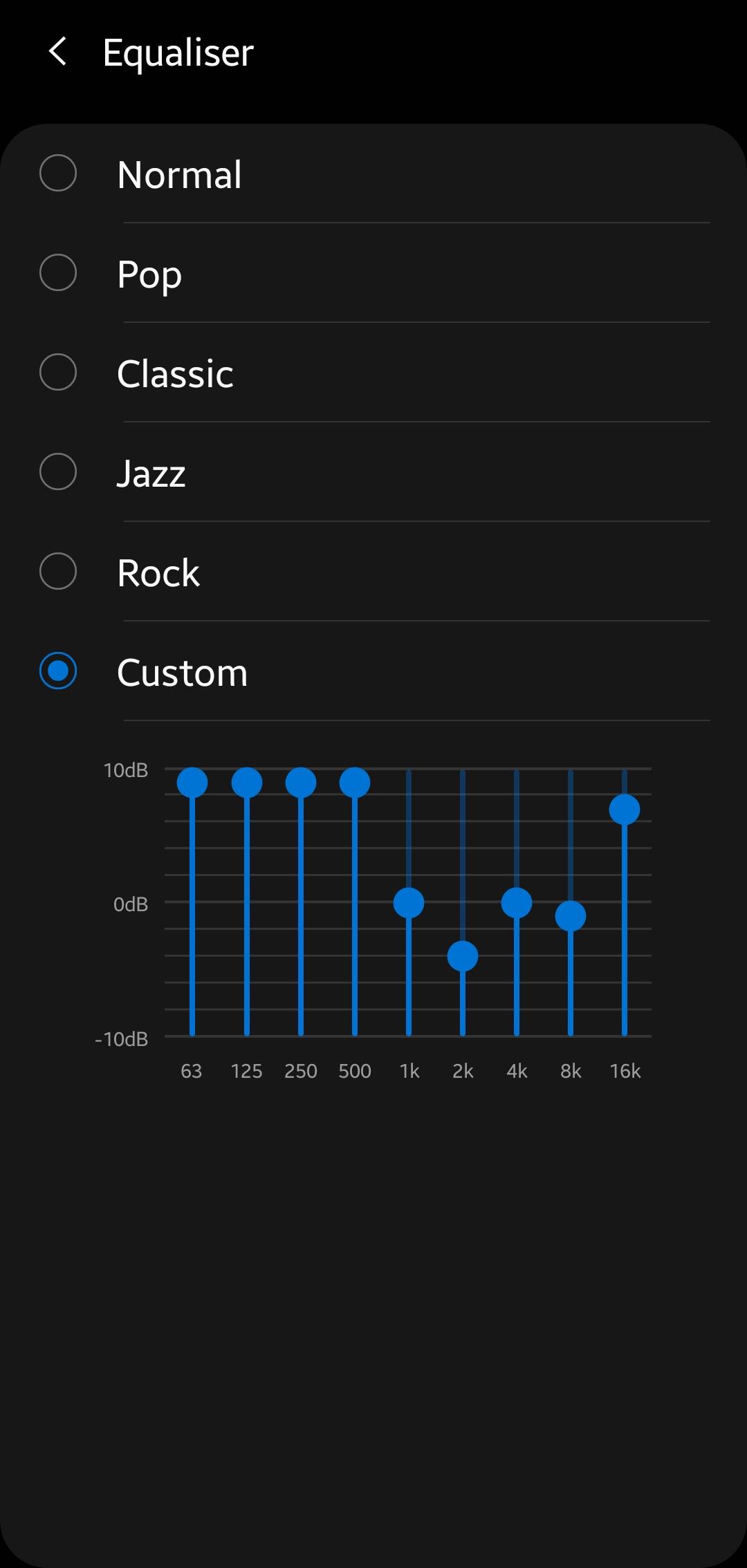Image resolution: width=747 pixels, height=1568 pixels.
Task: Select the Classic radio button
Action: (x=58, y=373)
